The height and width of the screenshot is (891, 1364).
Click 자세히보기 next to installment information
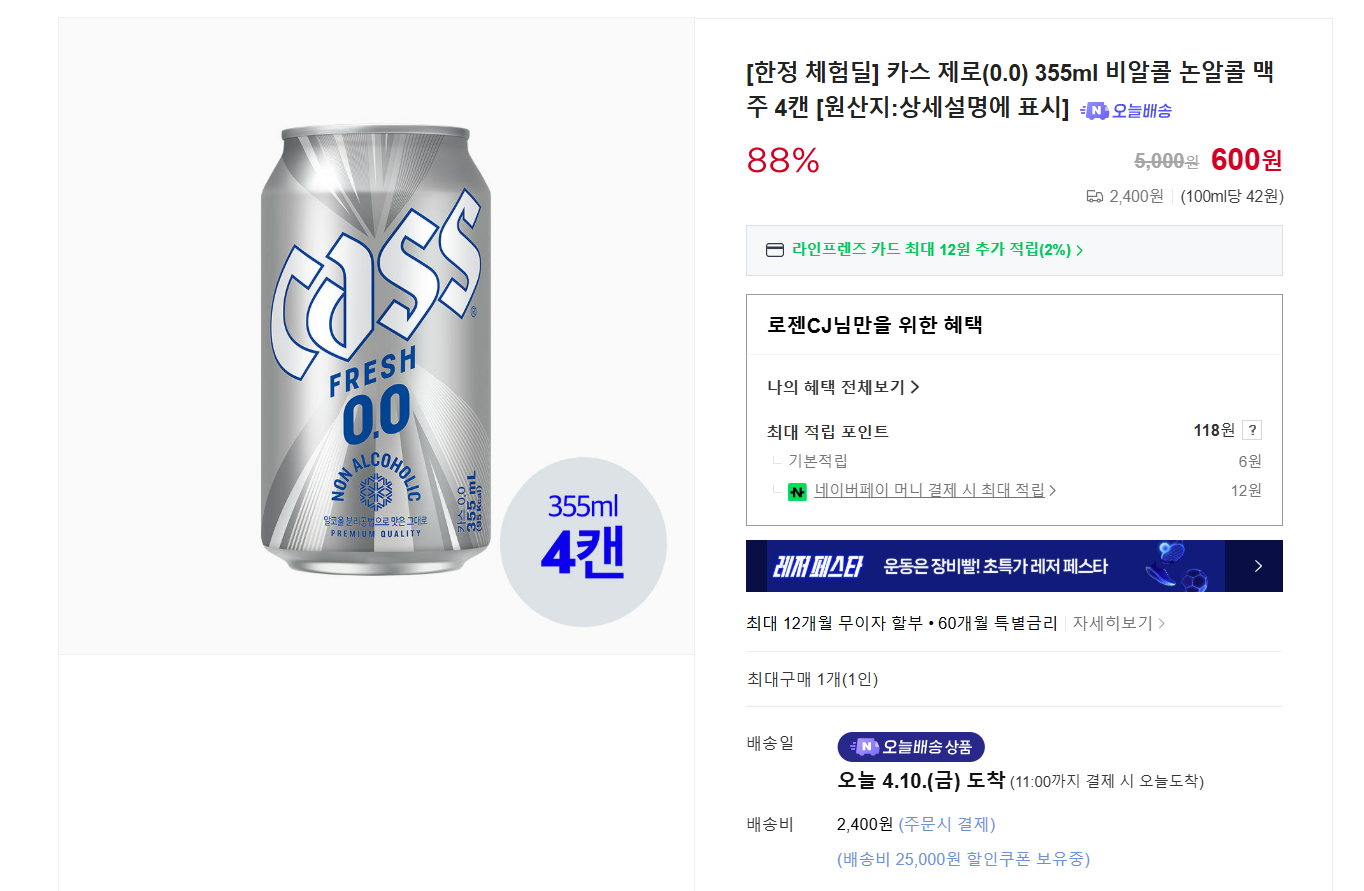pos(1110,621)
